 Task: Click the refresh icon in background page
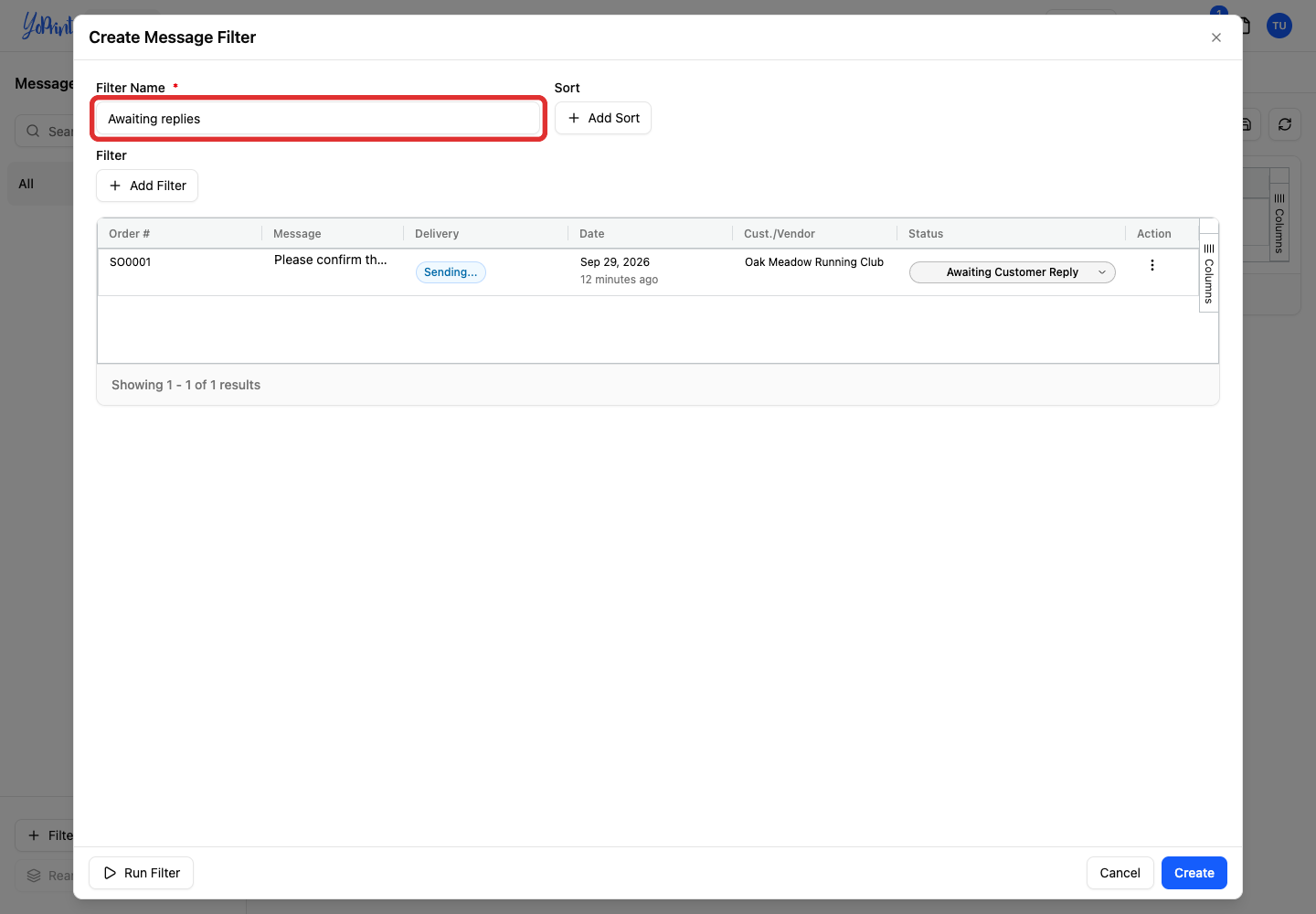click(x=1285, y=124)
